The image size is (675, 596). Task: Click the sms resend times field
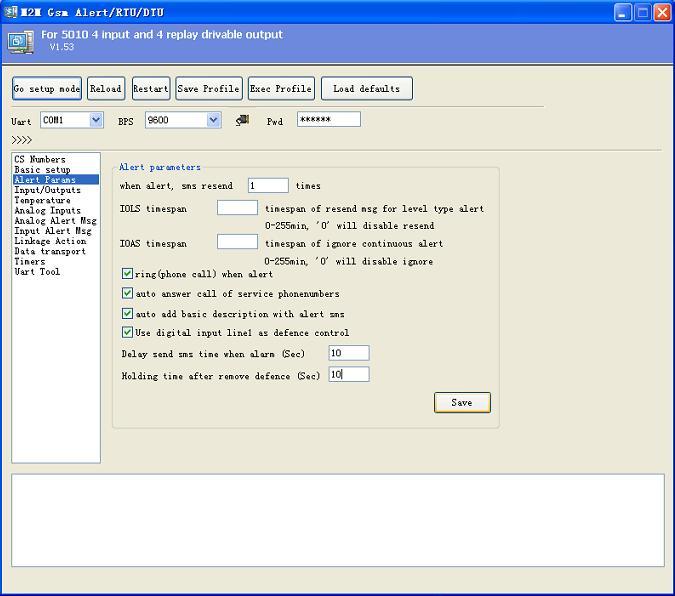click(x=268, y=186)
